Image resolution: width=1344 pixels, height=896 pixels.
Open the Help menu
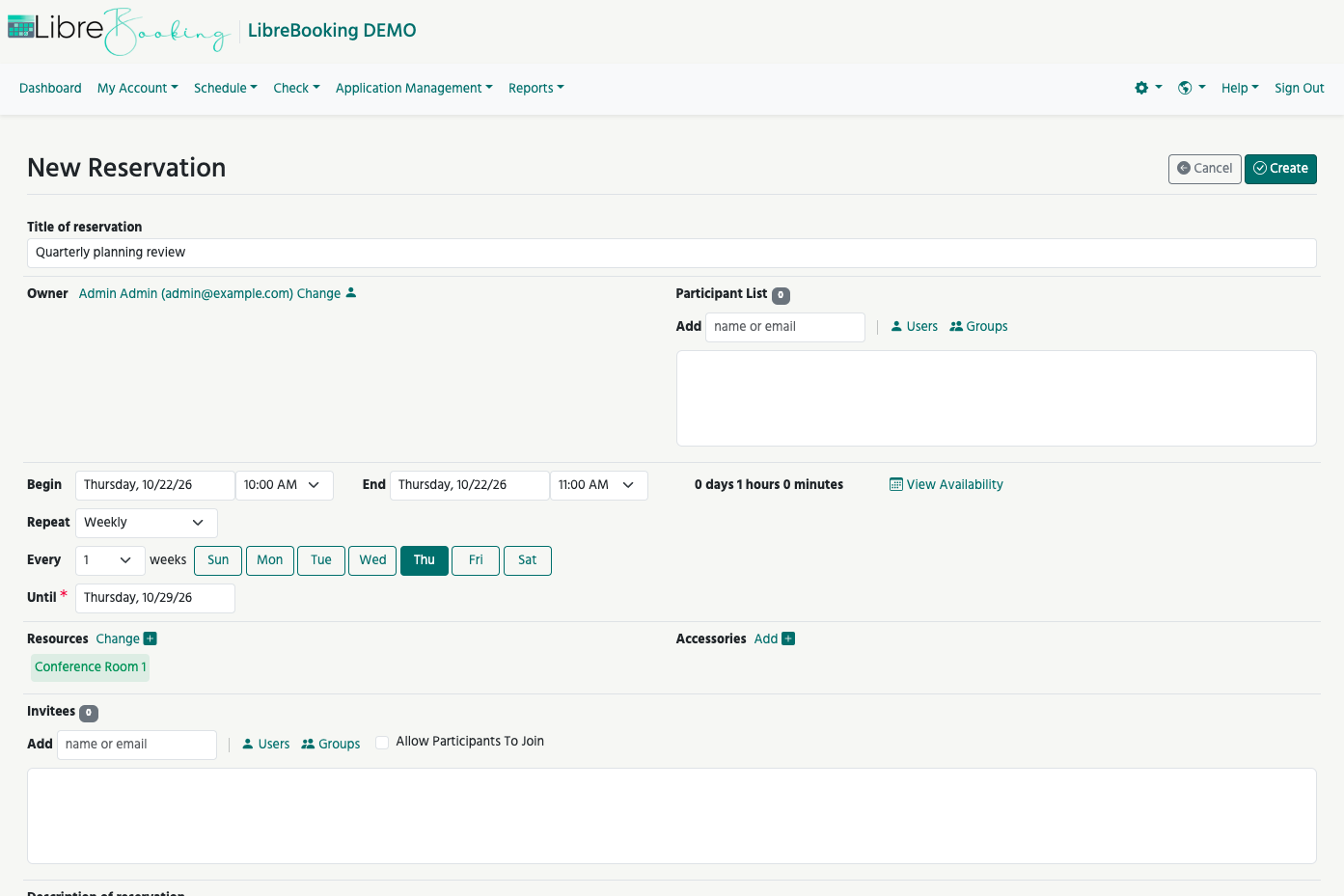point(1240,88)
